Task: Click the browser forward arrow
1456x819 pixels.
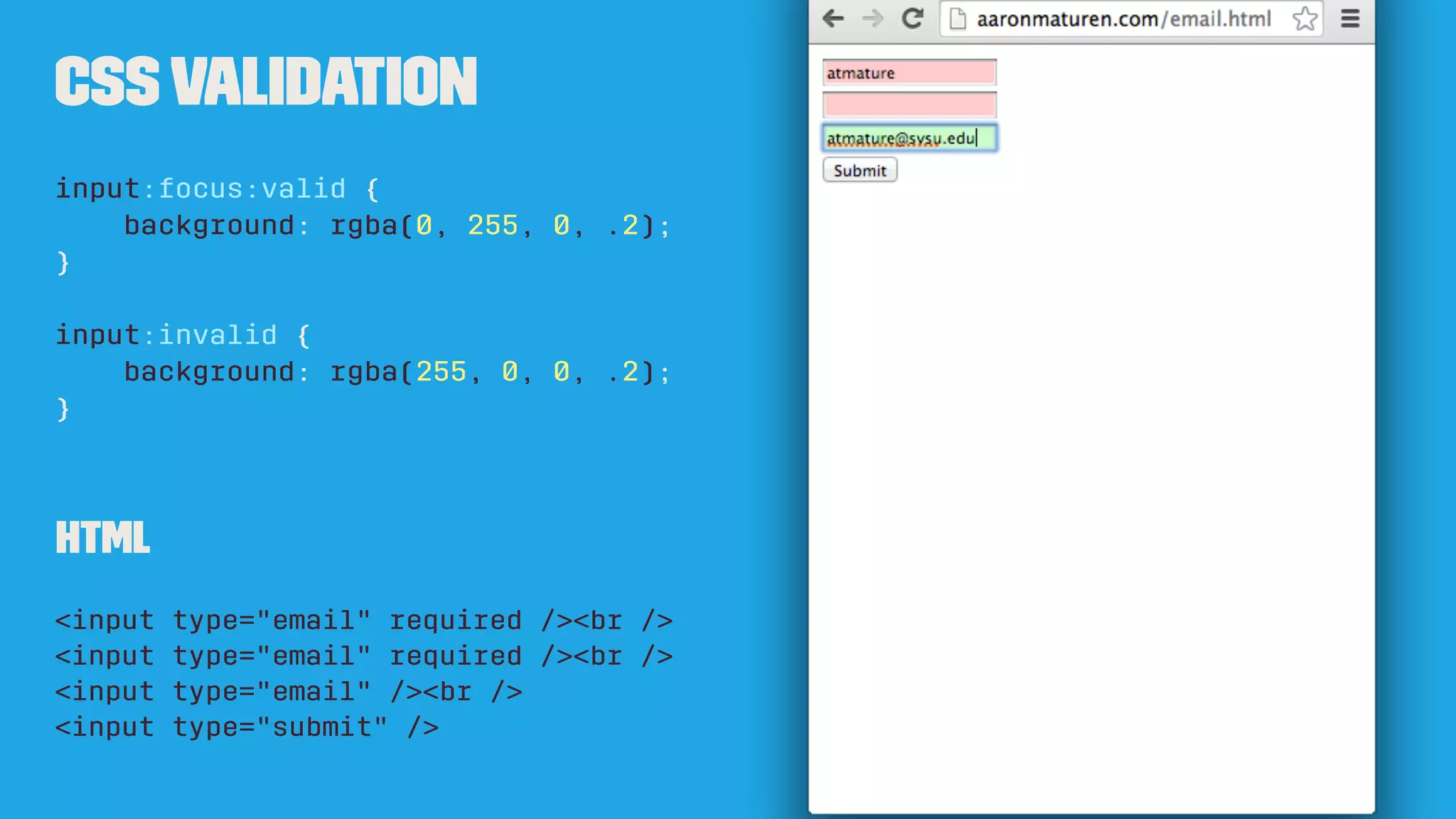Action: 872,18
